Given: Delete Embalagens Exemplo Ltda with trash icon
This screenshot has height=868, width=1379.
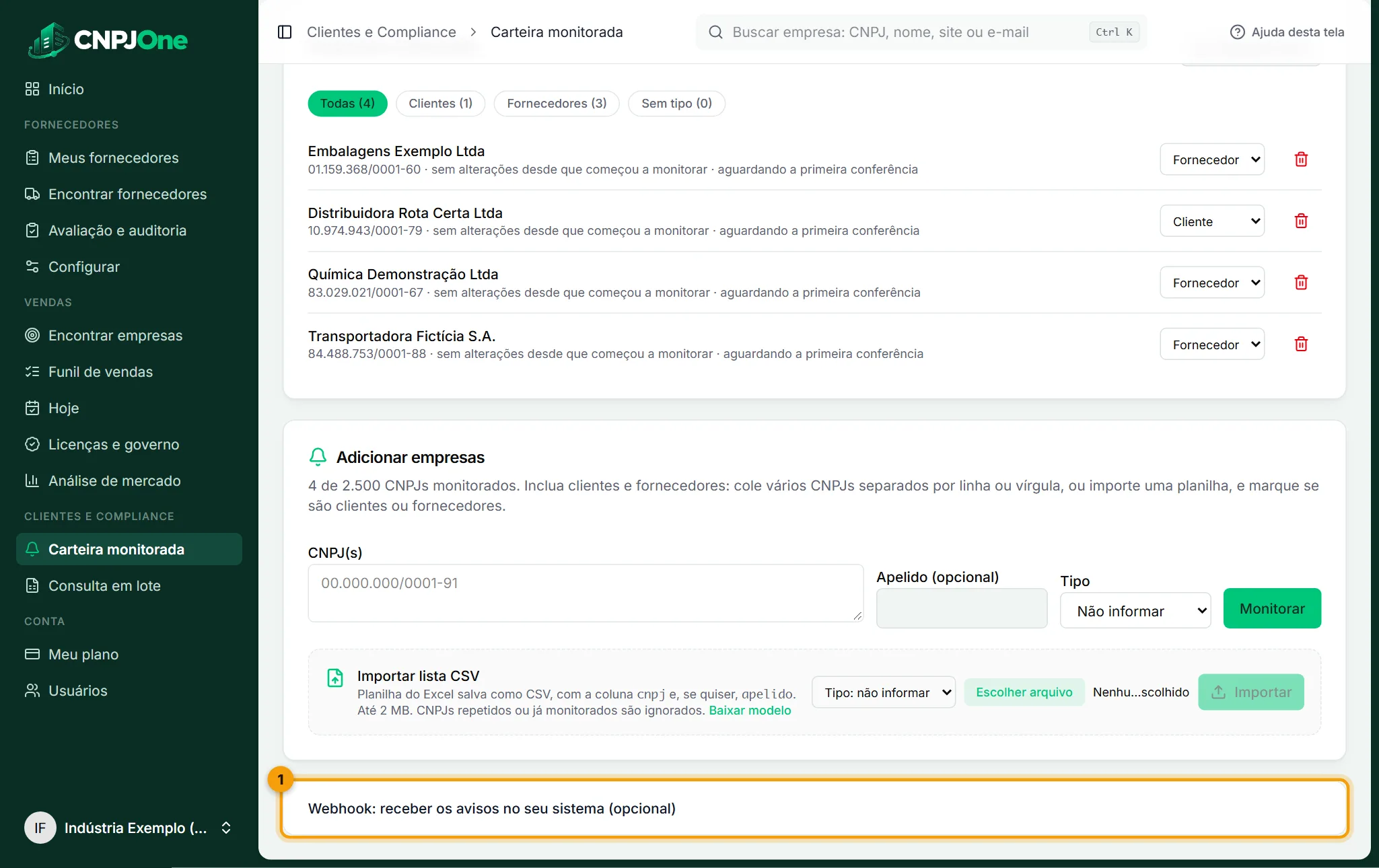Looking at the screenshot, I should tap(1301, 159).
